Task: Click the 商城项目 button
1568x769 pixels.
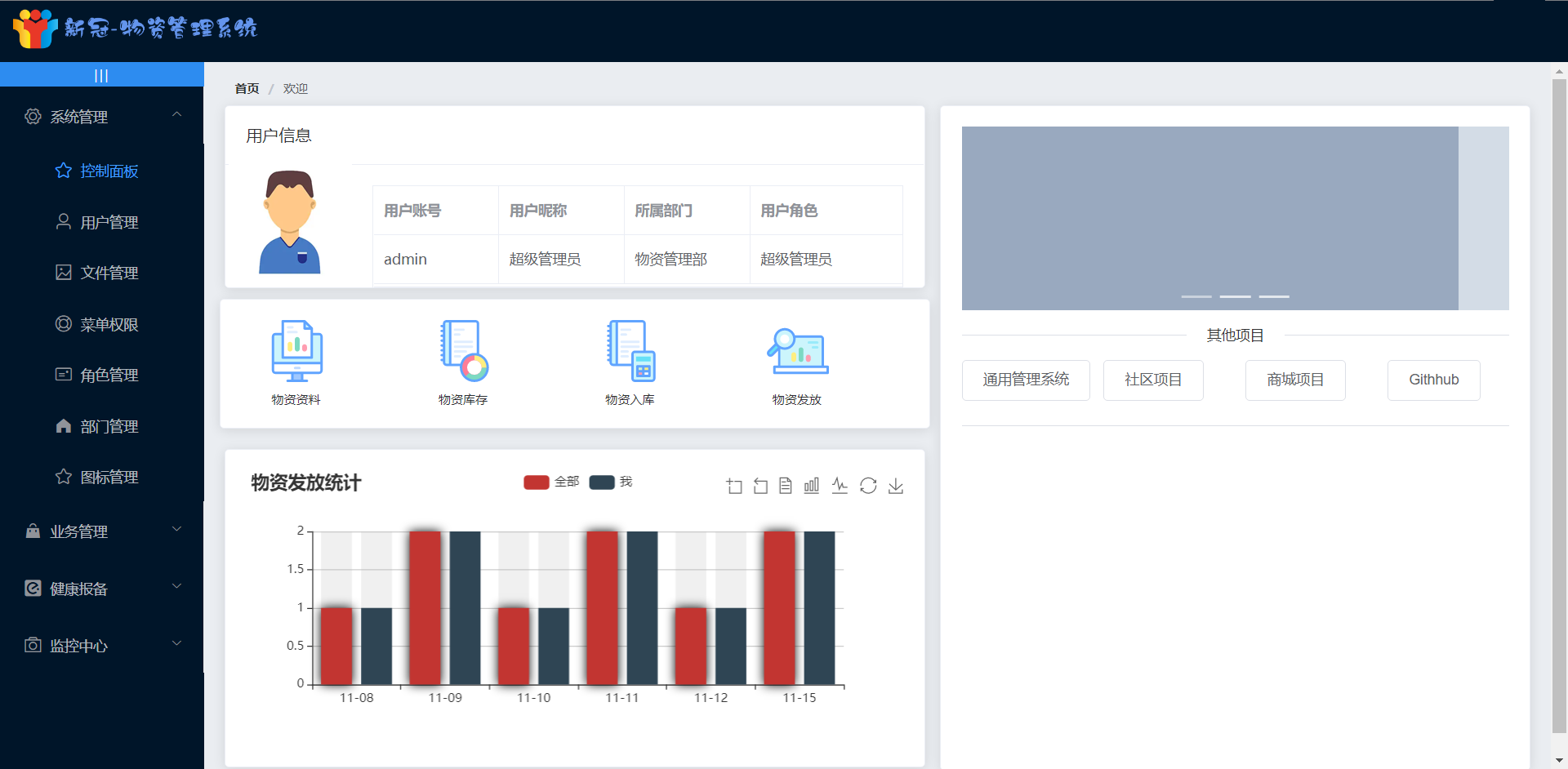Action: [x=1295, y=380]
